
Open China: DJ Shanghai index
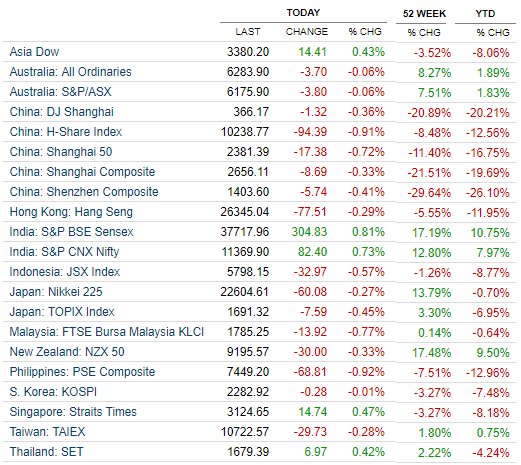61,112
